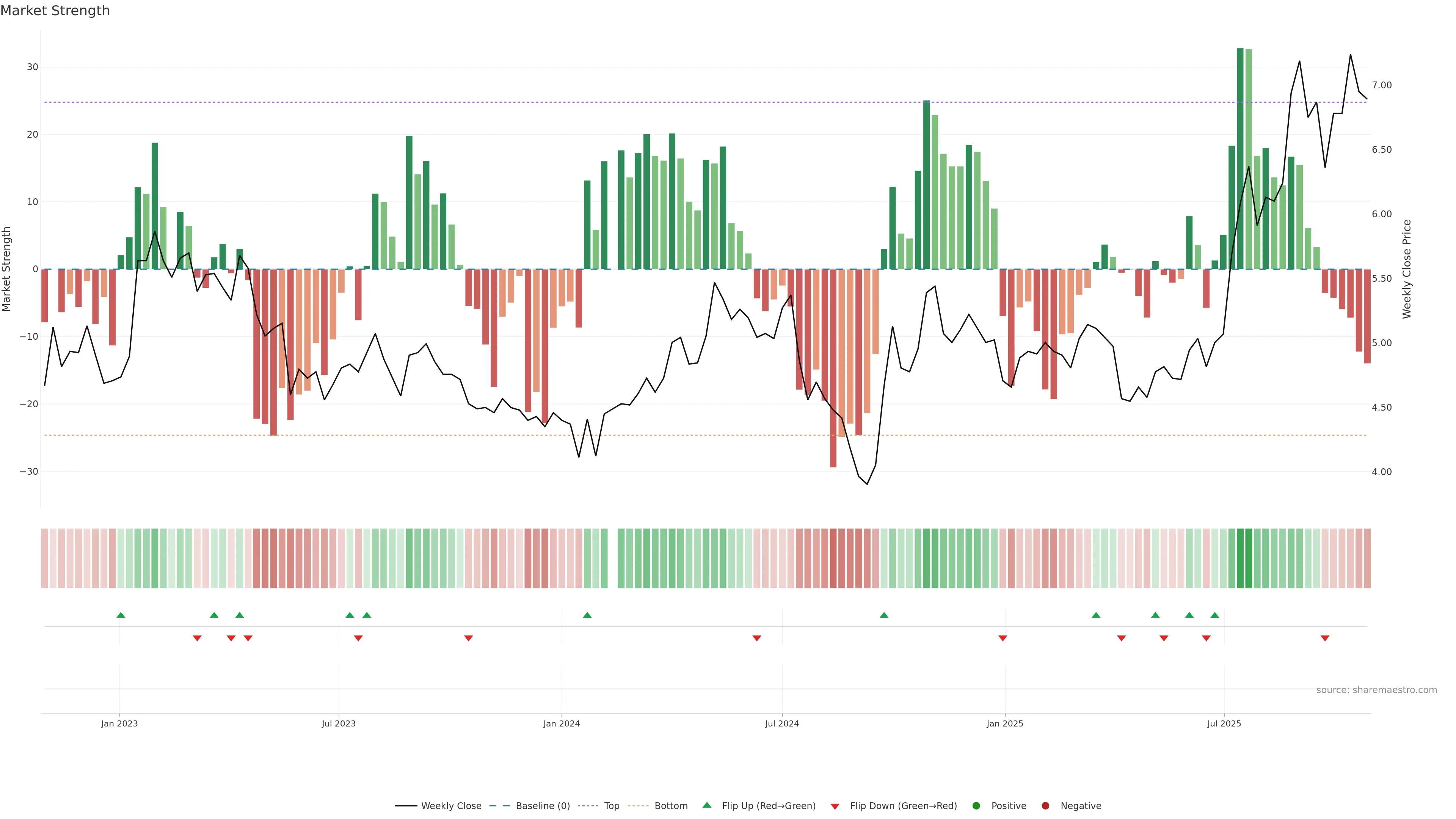Click the darkest green heatmap cell

(x=1240, y=558)
